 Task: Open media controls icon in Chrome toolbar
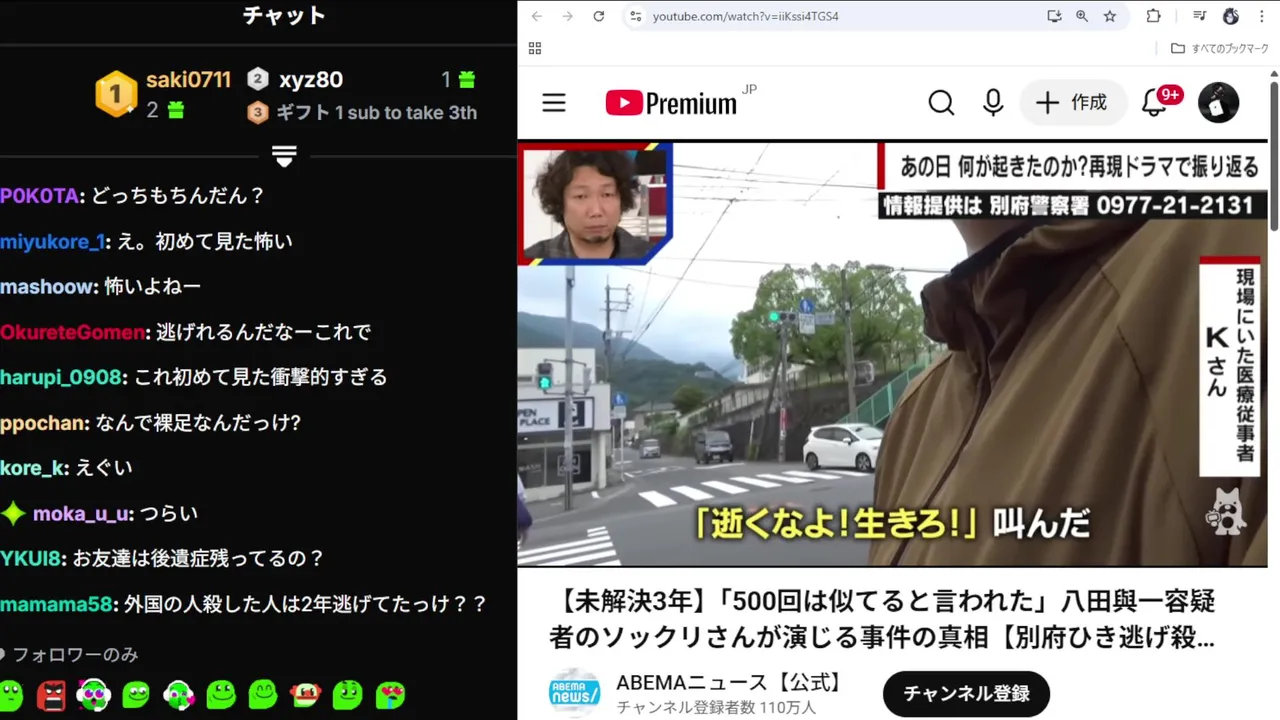(x=1200, y=16)
